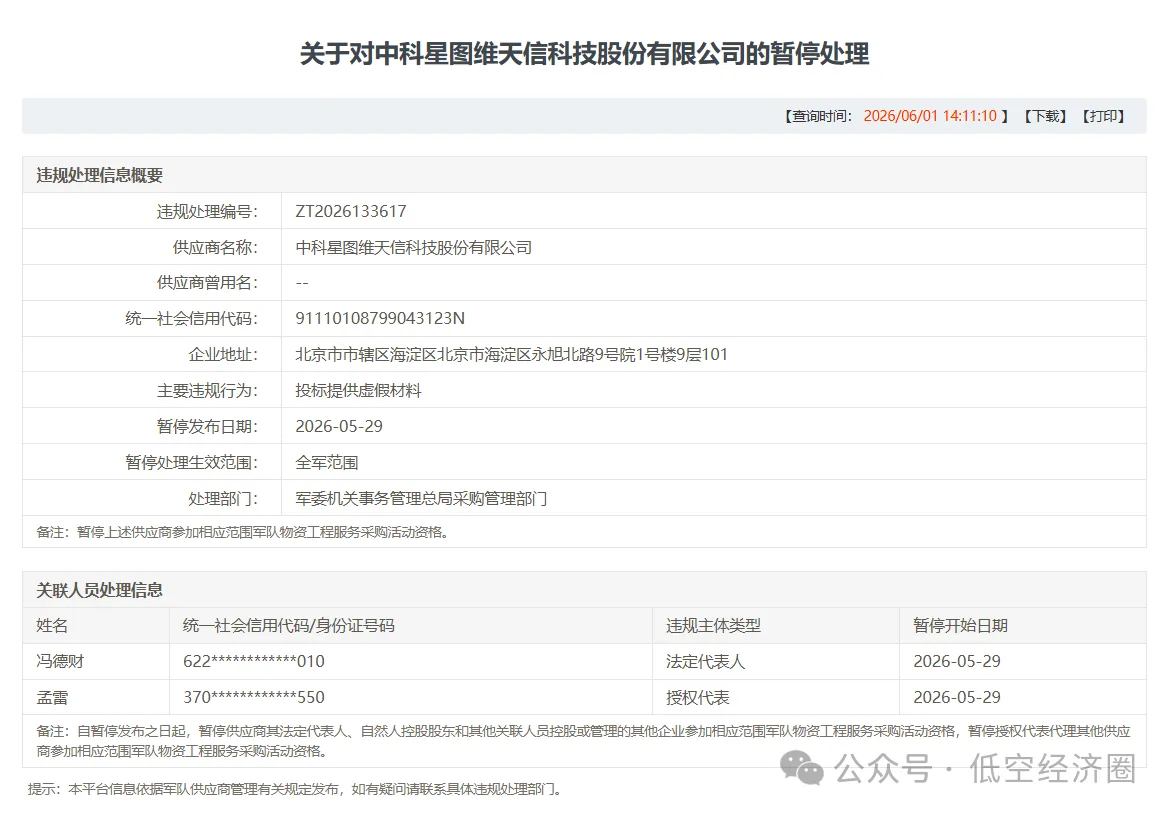Select start date in 冯德财 row
Image resolution: width=1174 pixels, height=815 pixels.
coord(957,661)
